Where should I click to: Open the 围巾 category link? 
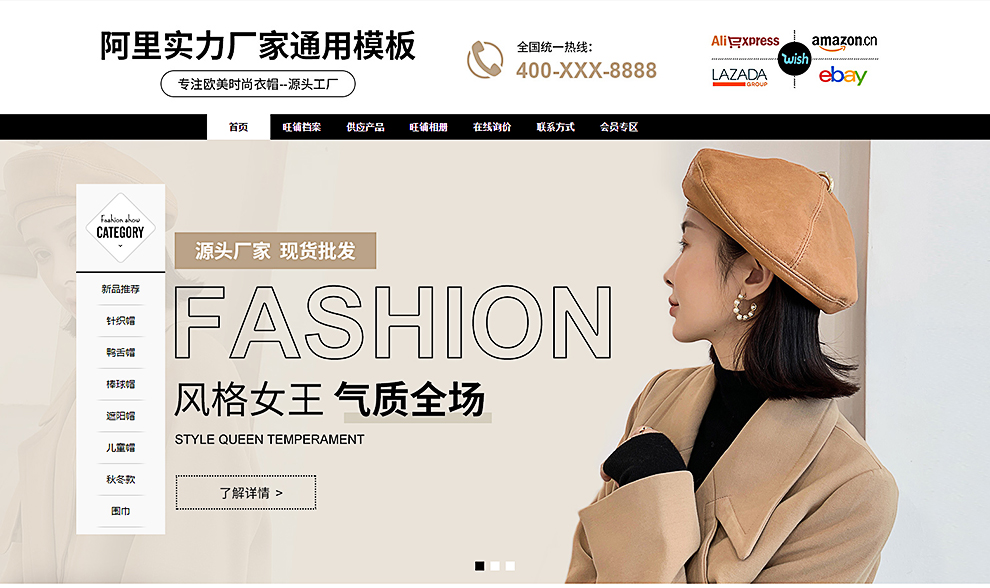pos(121,511)
